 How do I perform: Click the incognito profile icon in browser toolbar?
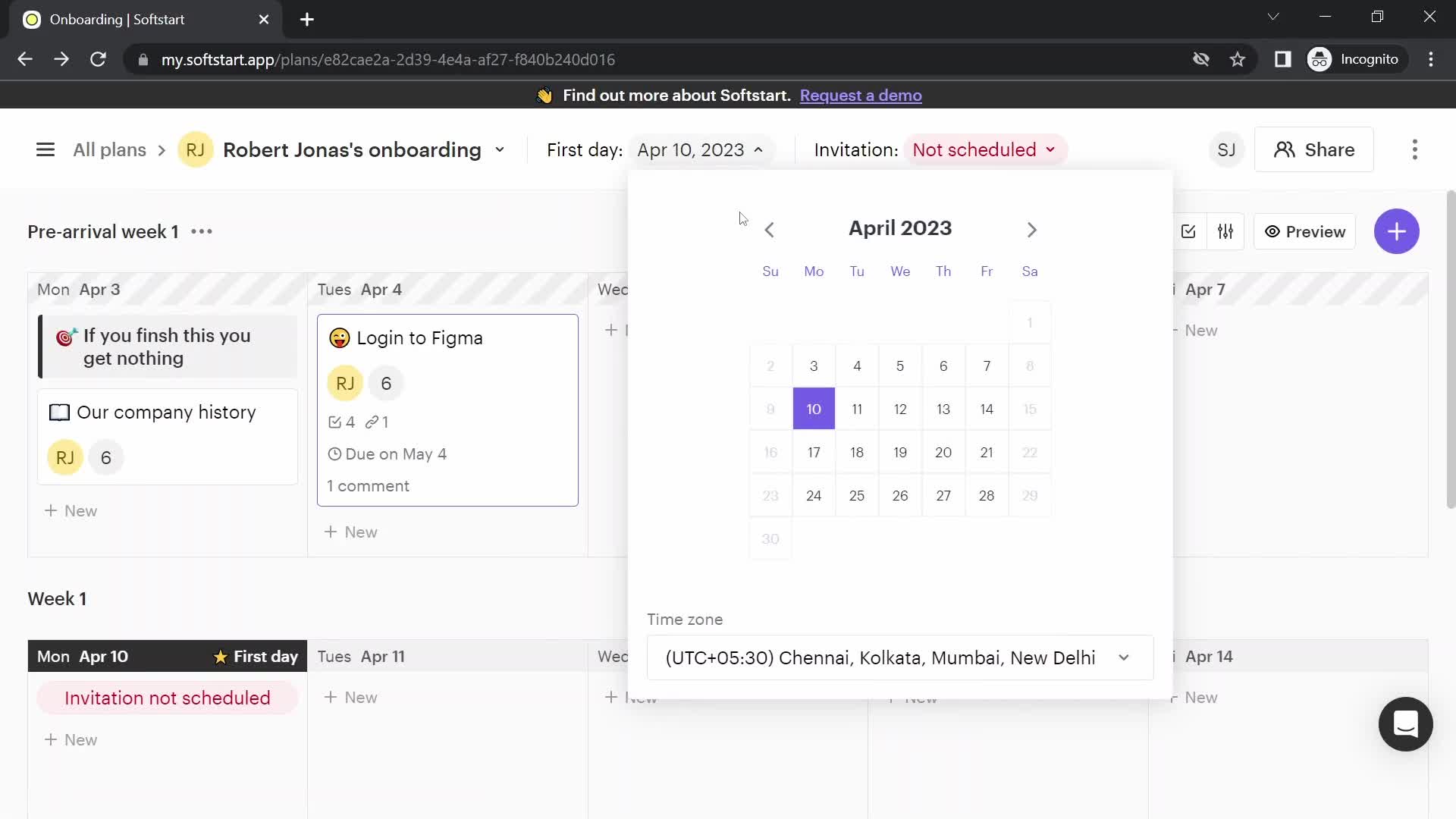pos(1321,60)
